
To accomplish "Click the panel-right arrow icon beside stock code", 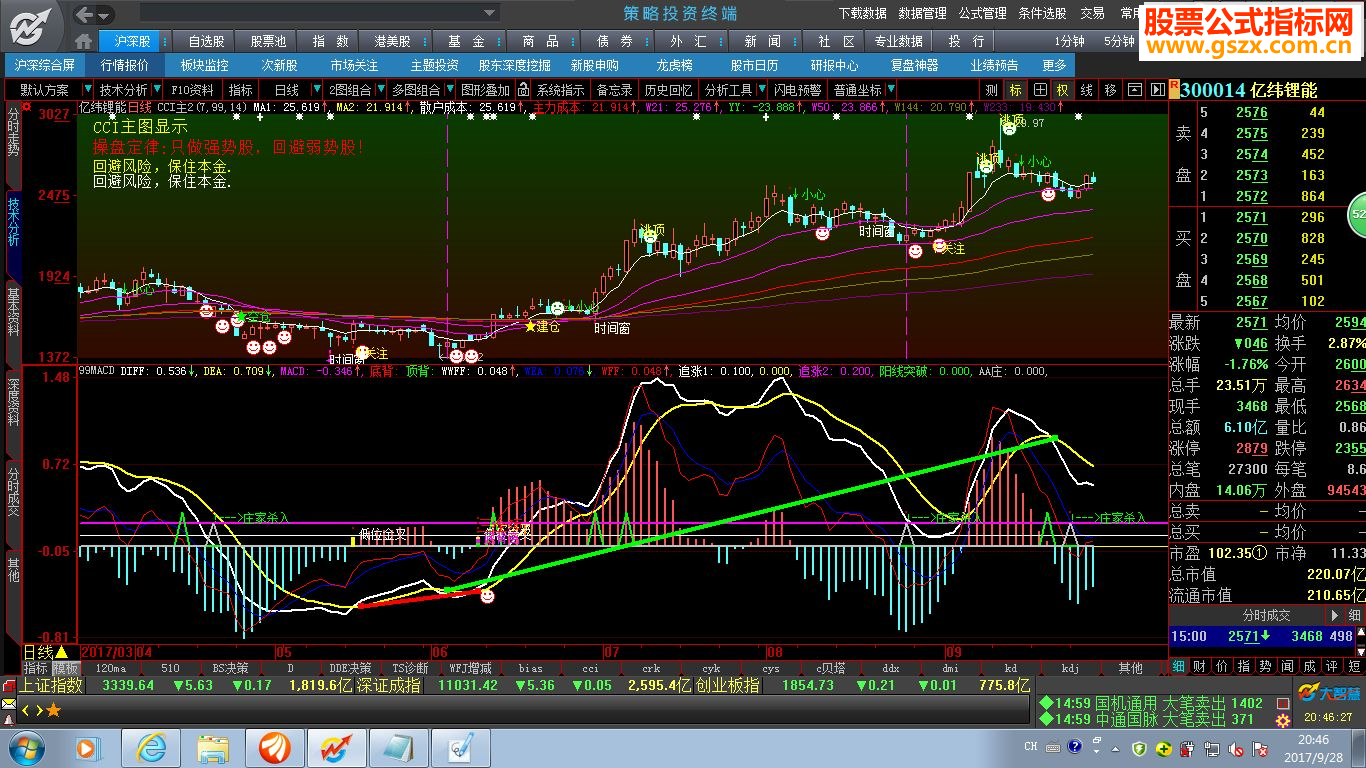I will [x=1158, y=90].
